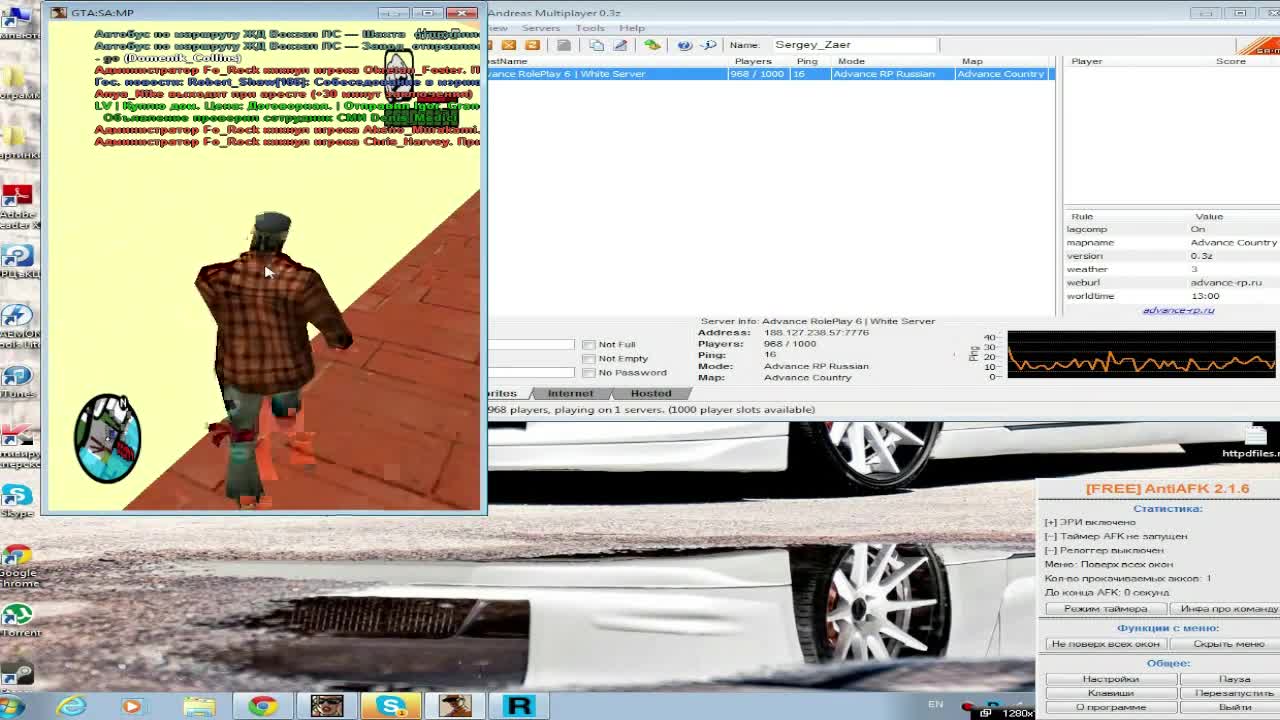
Task: Enable the Not Full filter checkbox
Action: (x=589, y=345)
